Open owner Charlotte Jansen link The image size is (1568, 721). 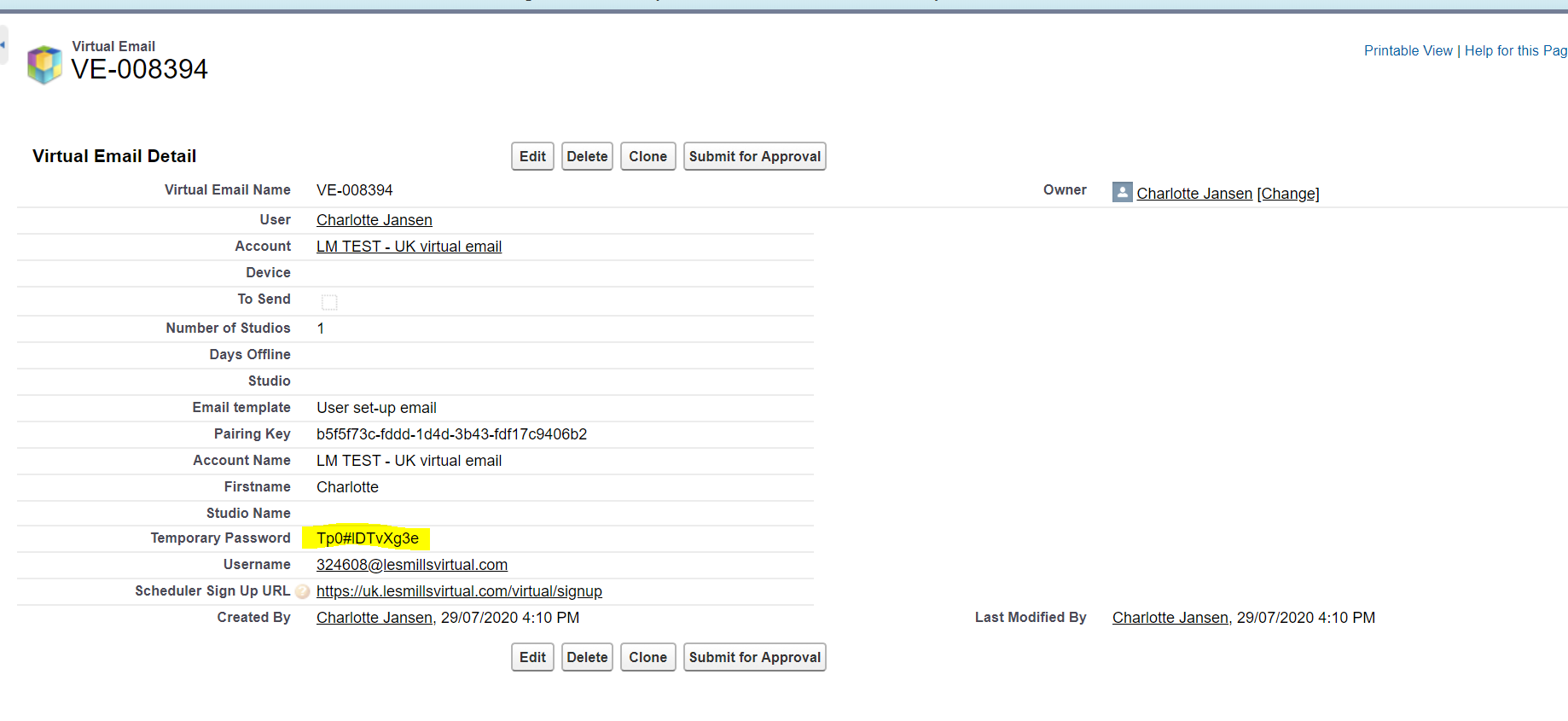[x=1194, y=194]
